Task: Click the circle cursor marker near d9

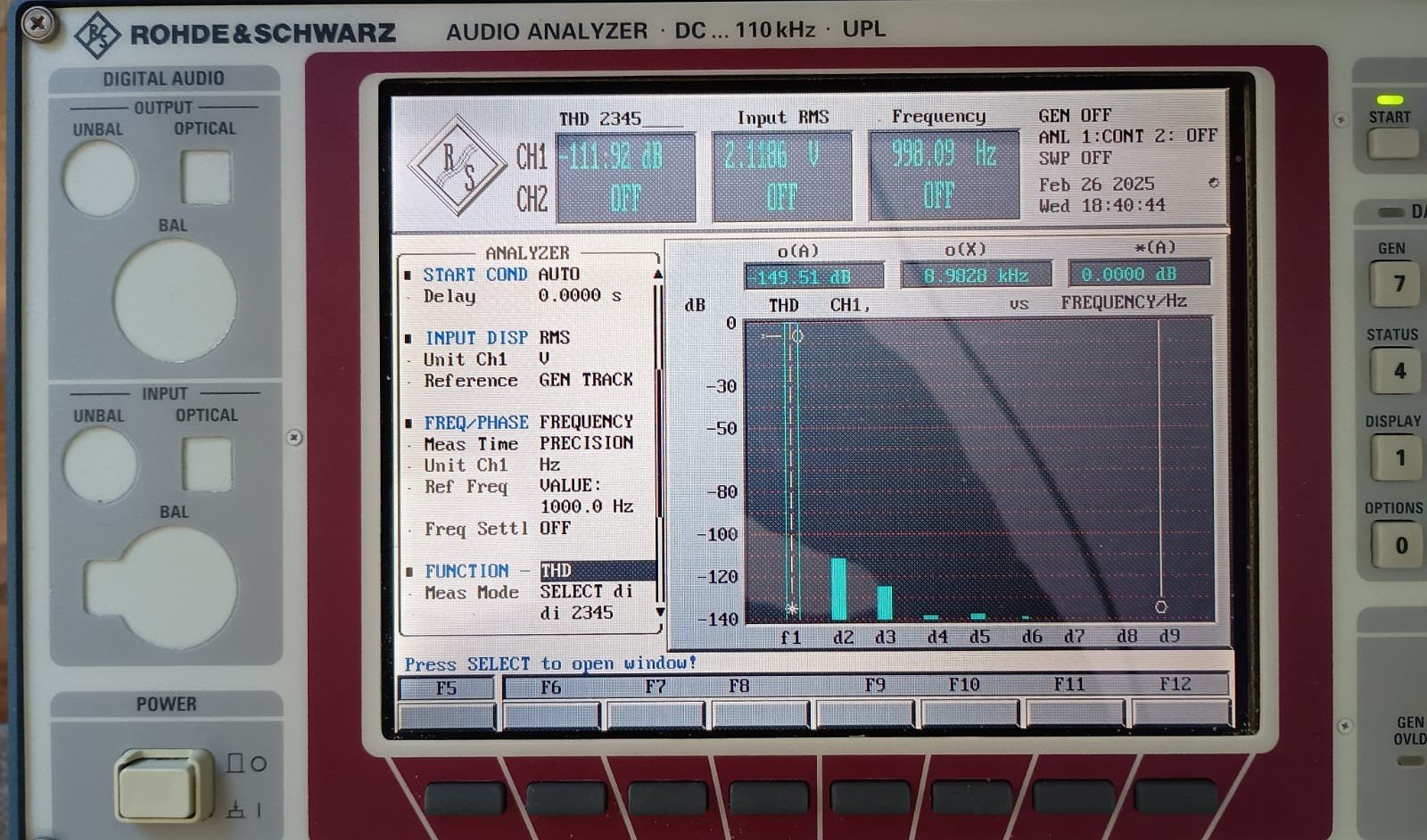Action: (1160, 606)
